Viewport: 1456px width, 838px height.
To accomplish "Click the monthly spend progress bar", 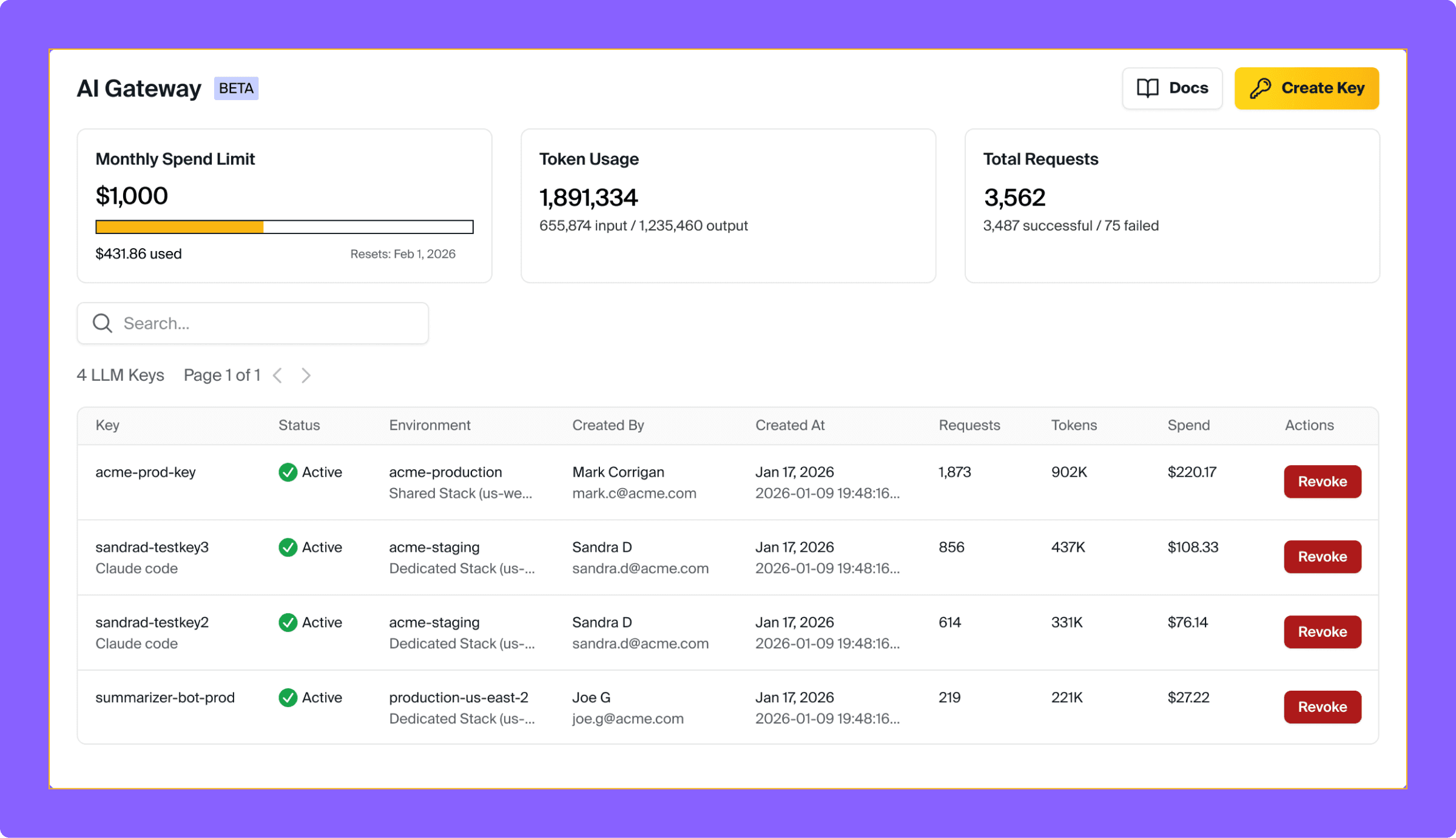I will pyautogui.click(x=284, y=227).
